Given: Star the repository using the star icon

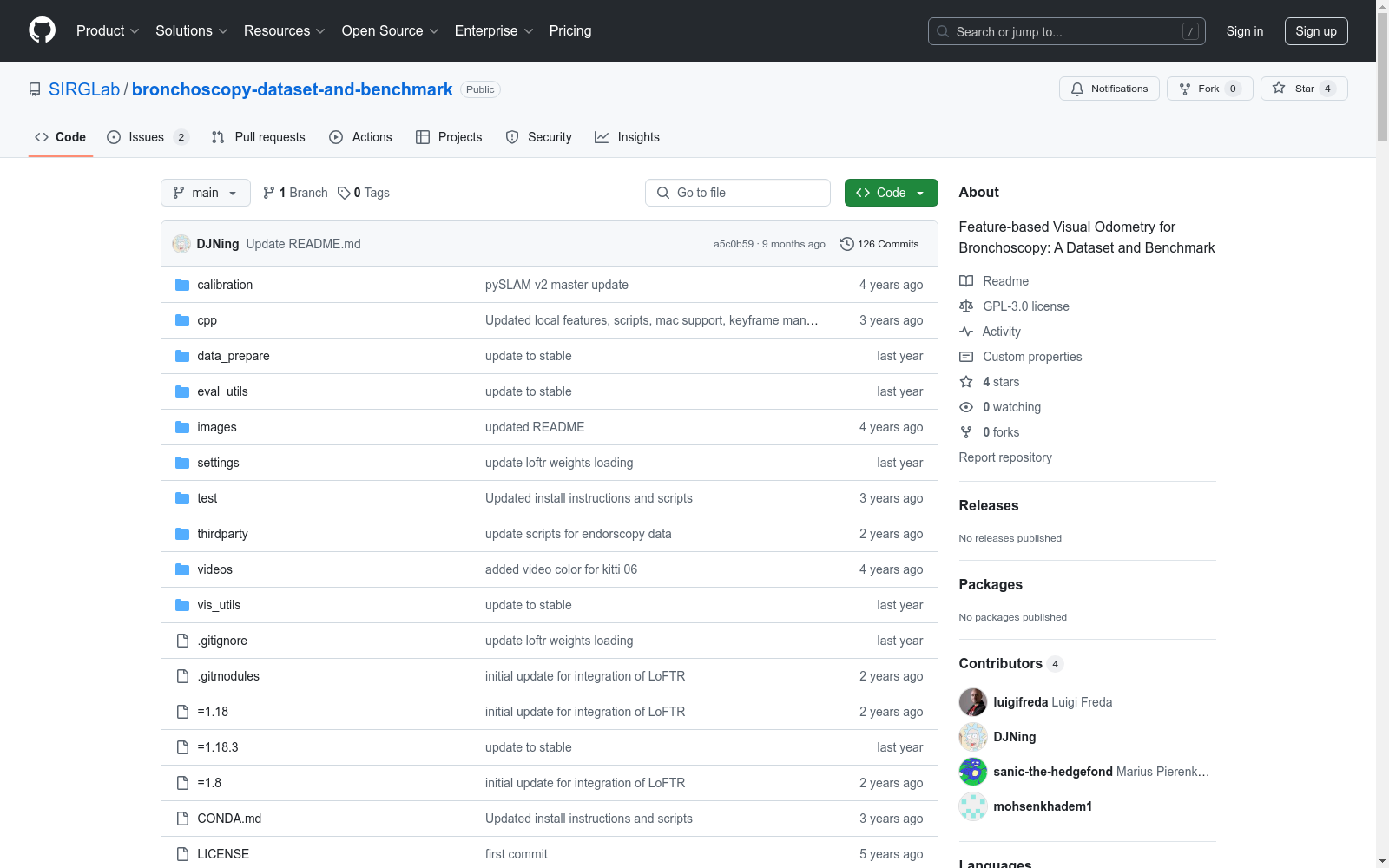Looking at the screenshot, I should point(1279,88).
